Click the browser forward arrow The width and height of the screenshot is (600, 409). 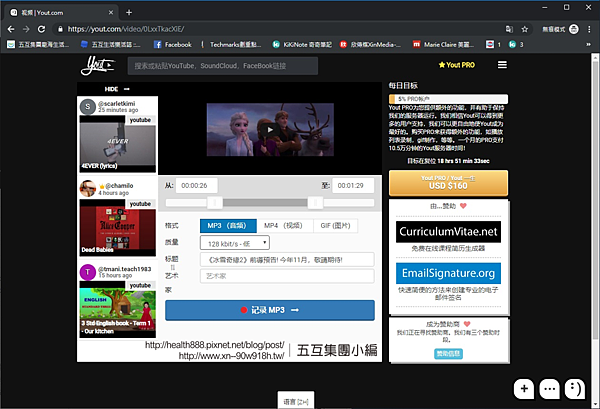[26, 29]
